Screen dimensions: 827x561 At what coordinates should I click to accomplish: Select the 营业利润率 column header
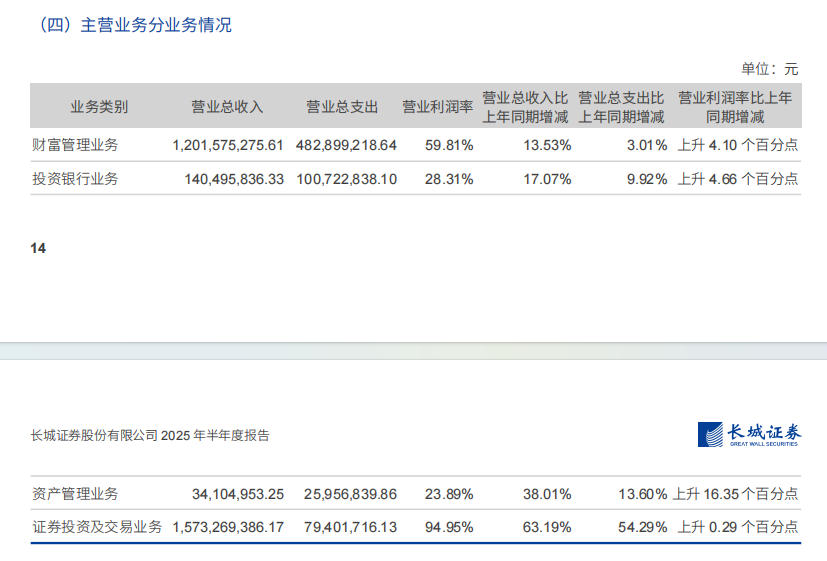(437, 107)
